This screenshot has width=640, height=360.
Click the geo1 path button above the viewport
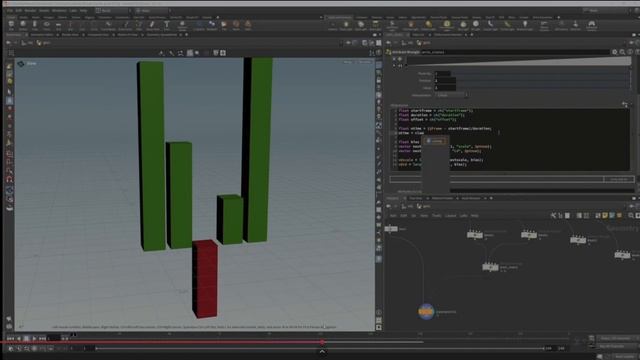(44, 43)
